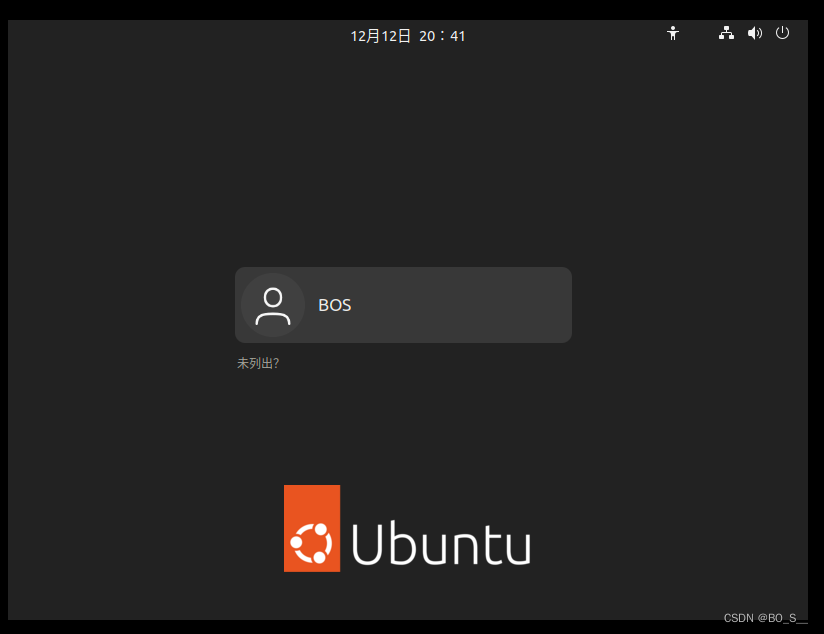Click the 未列出? link

coord(258,363)
